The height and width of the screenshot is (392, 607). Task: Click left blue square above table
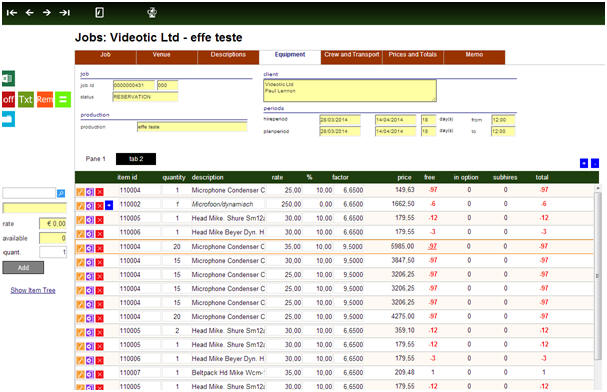point(584,163)
